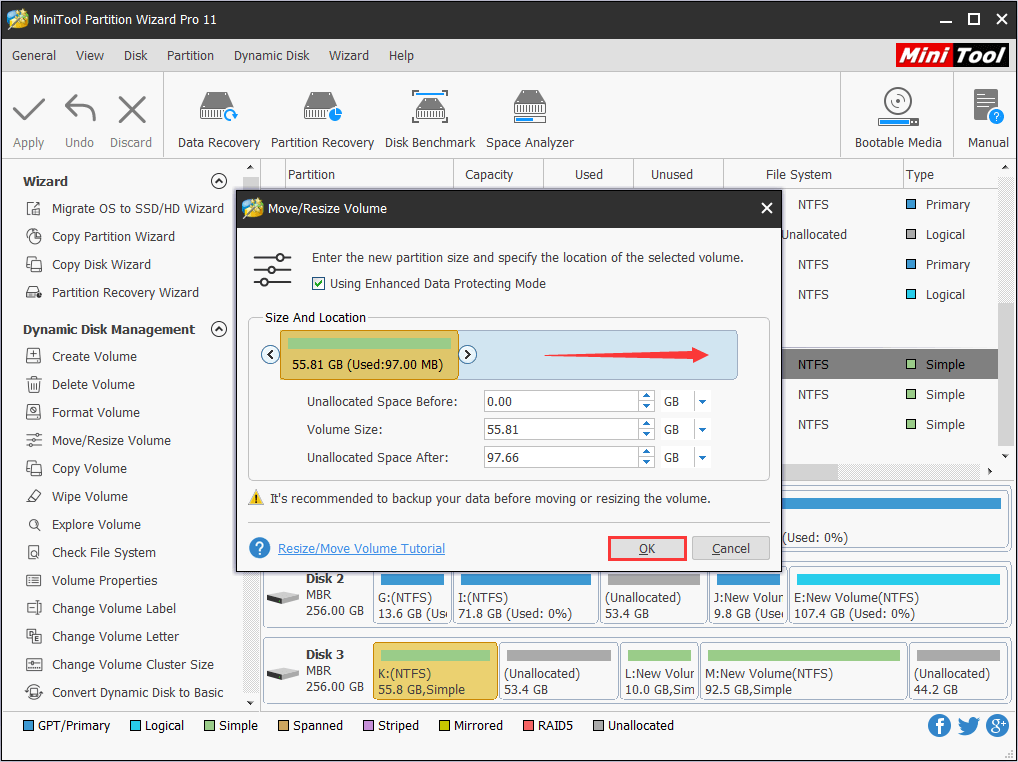Open unit dropdown for Unallocated Space After
1018x762 pixels.
coord(702,458)
